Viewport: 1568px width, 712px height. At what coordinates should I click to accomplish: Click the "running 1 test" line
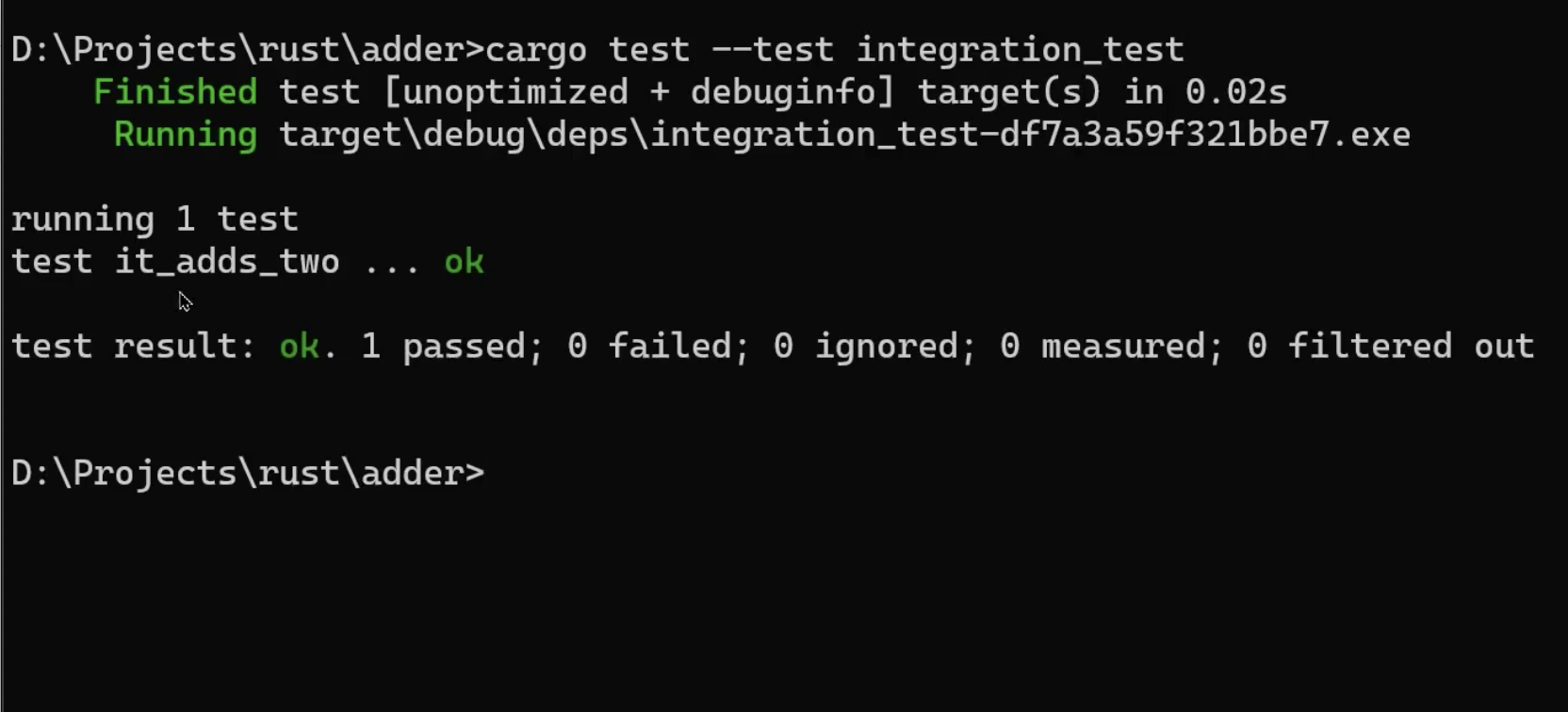point(155,219)
